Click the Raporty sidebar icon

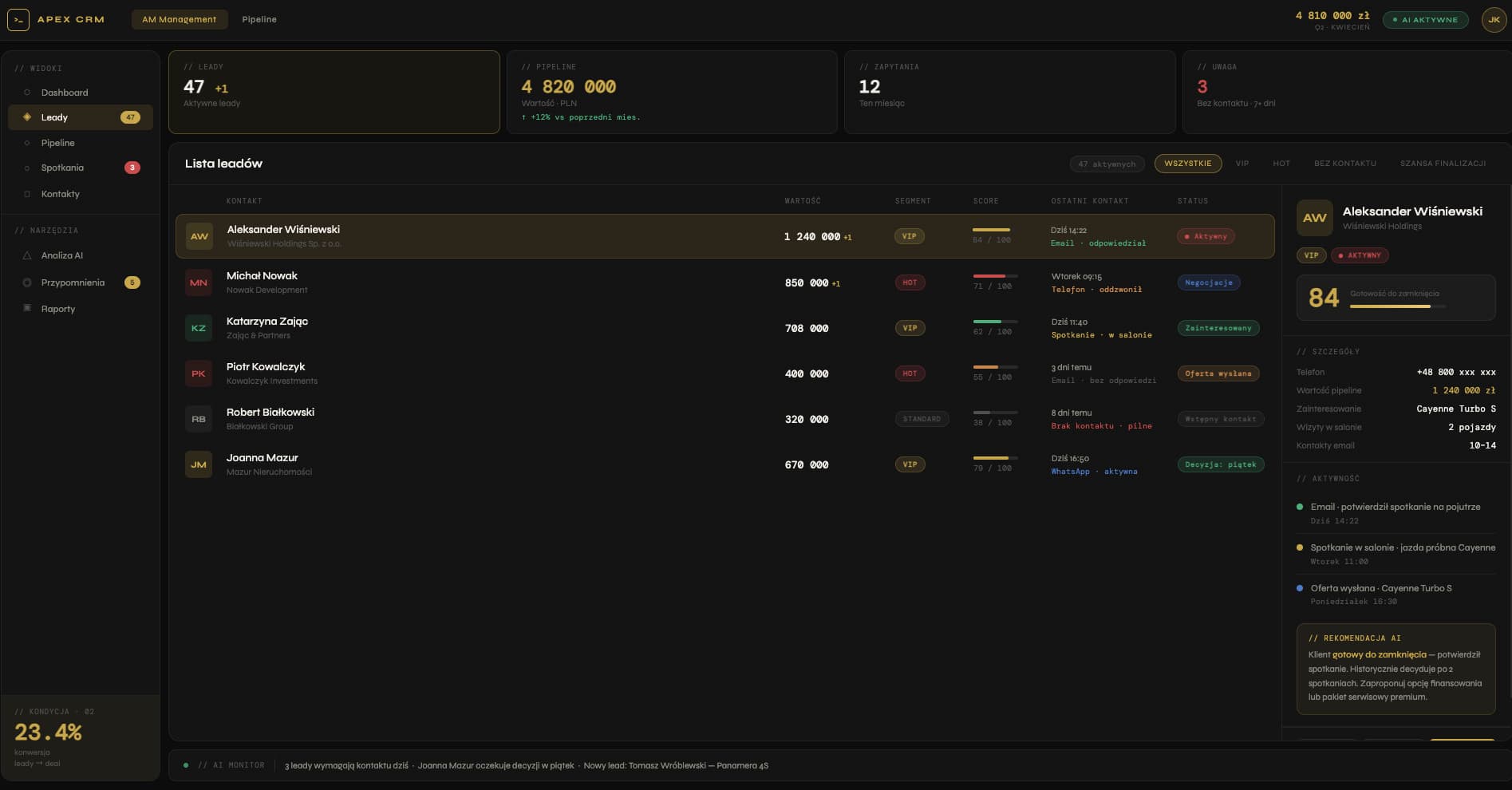(x=27, y=308)
